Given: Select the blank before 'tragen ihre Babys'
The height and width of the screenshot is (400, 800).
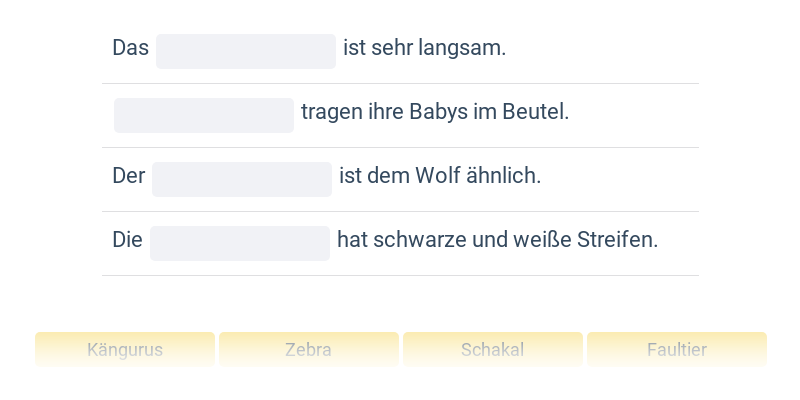Looking at the screenshot, I should (204, 115).
